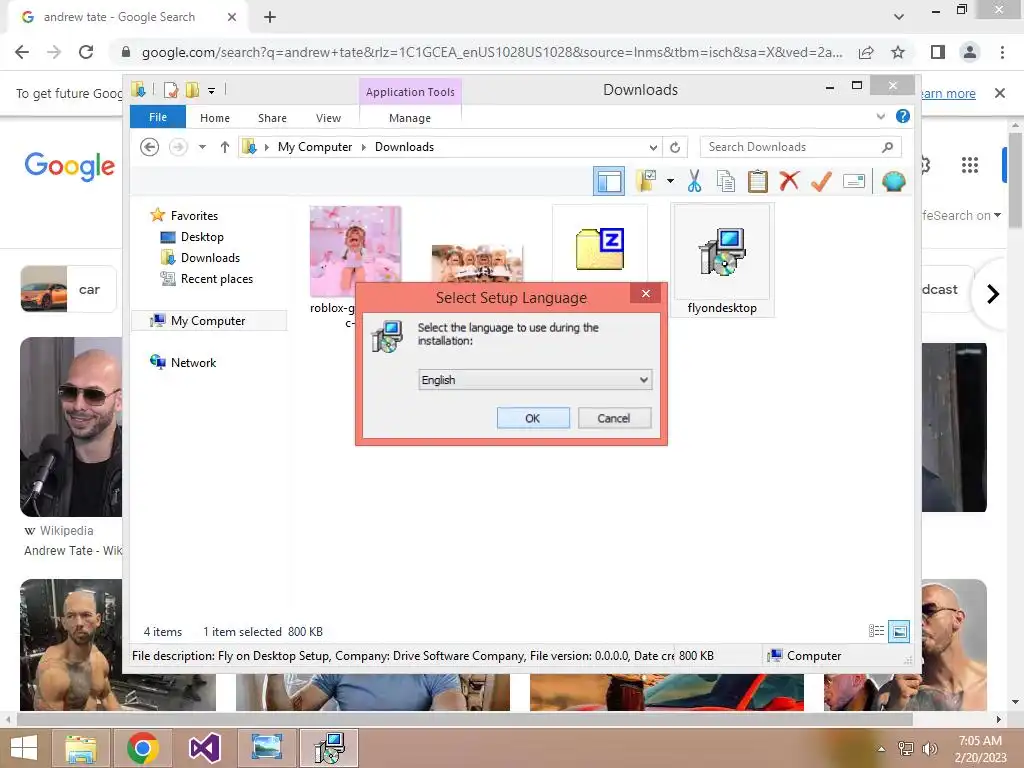This screenshot has width=1024, height=768.
Task: Click the share page icon in Chrome address bar
Action: (x=866, y=52)
